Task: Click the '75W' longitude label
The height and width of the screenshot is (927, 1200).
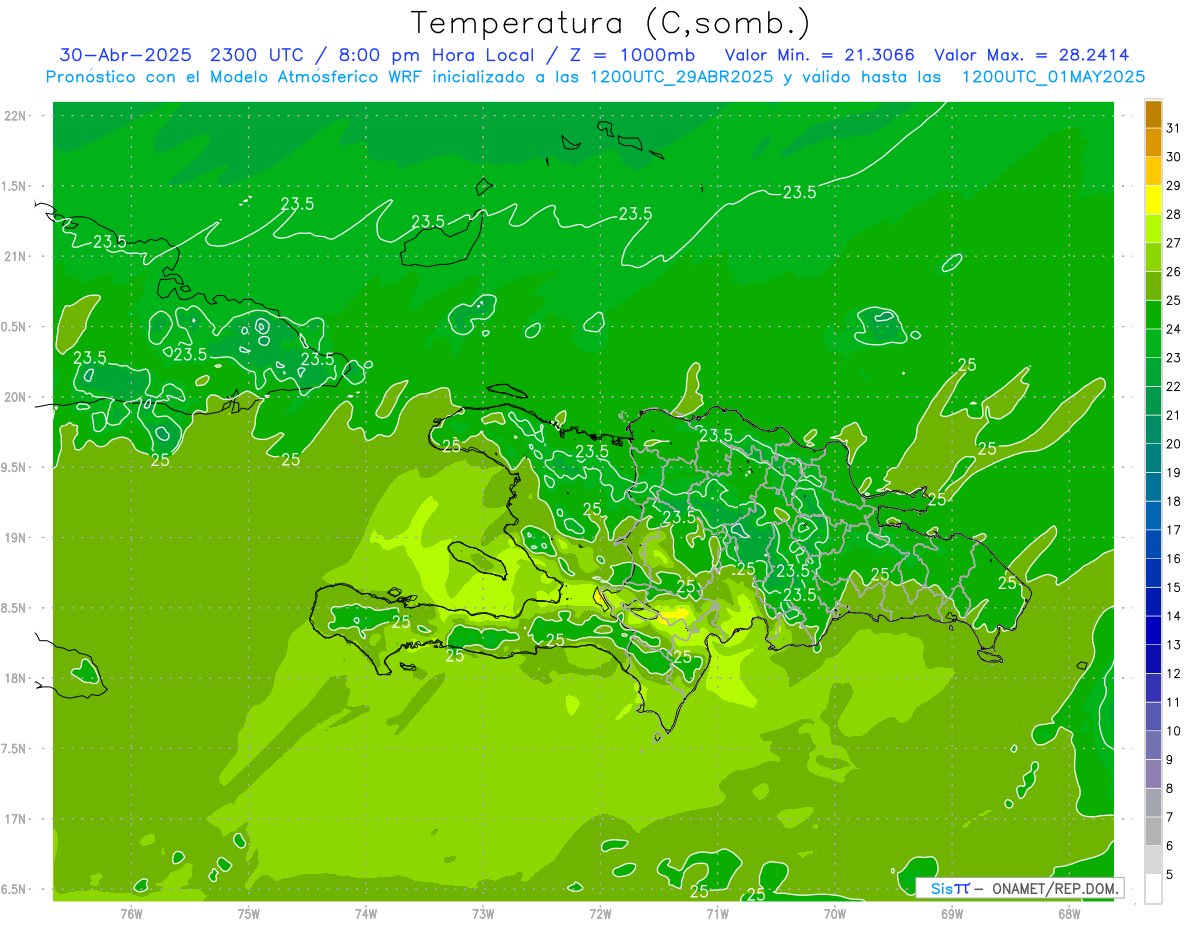Action: [249, 913]
